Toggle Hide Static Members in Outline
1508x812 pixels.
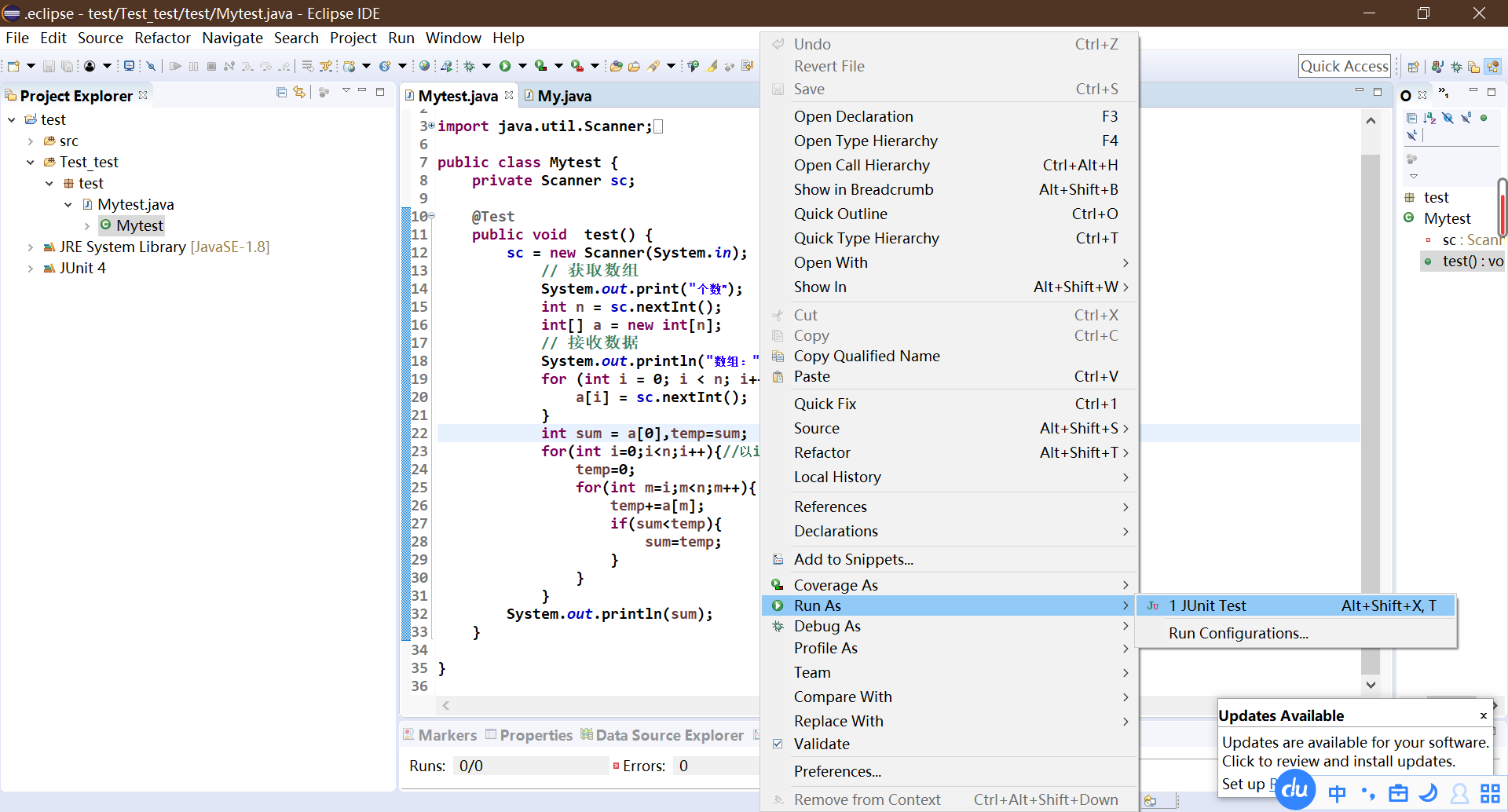pyautogui.click(x=1466, y=118)
